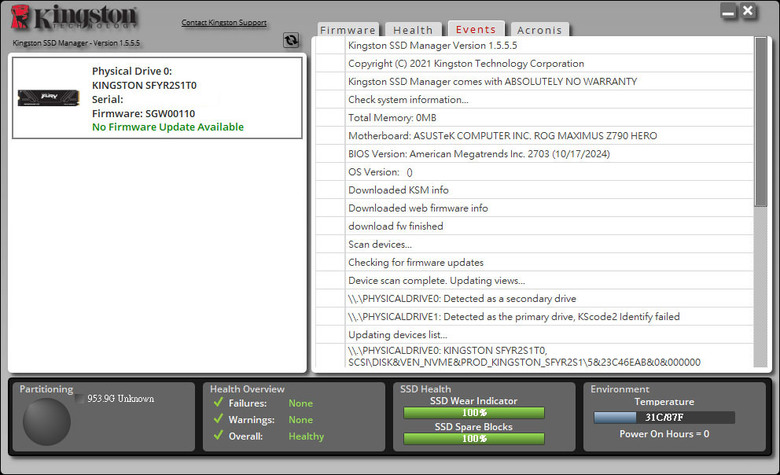Minimize the Kingston SSD Manager window
This screenshot has height=475, width=780.
tap(728, 11)
